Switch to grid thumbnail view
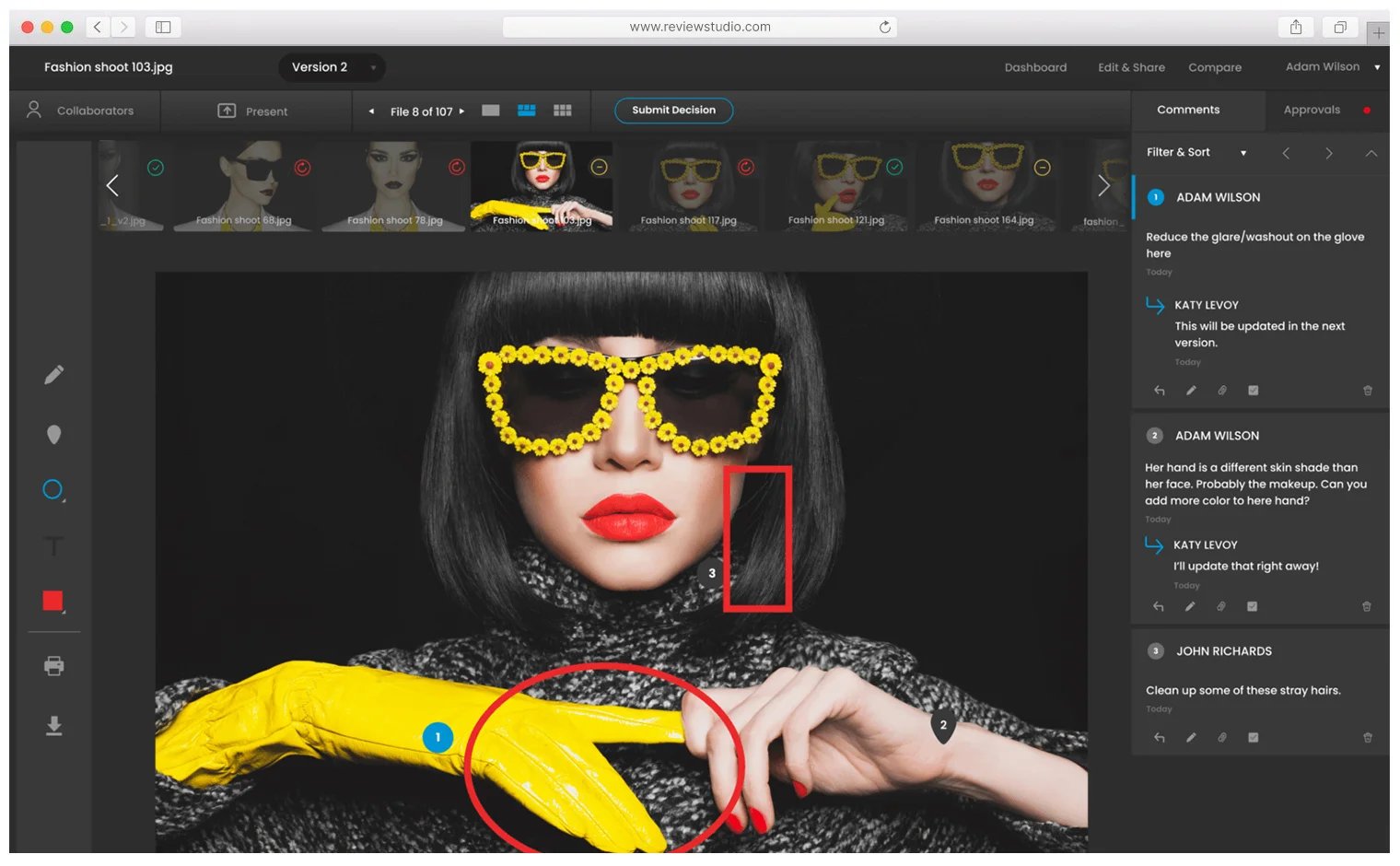Screen dimensions: 1400x866 pos(563,111)
